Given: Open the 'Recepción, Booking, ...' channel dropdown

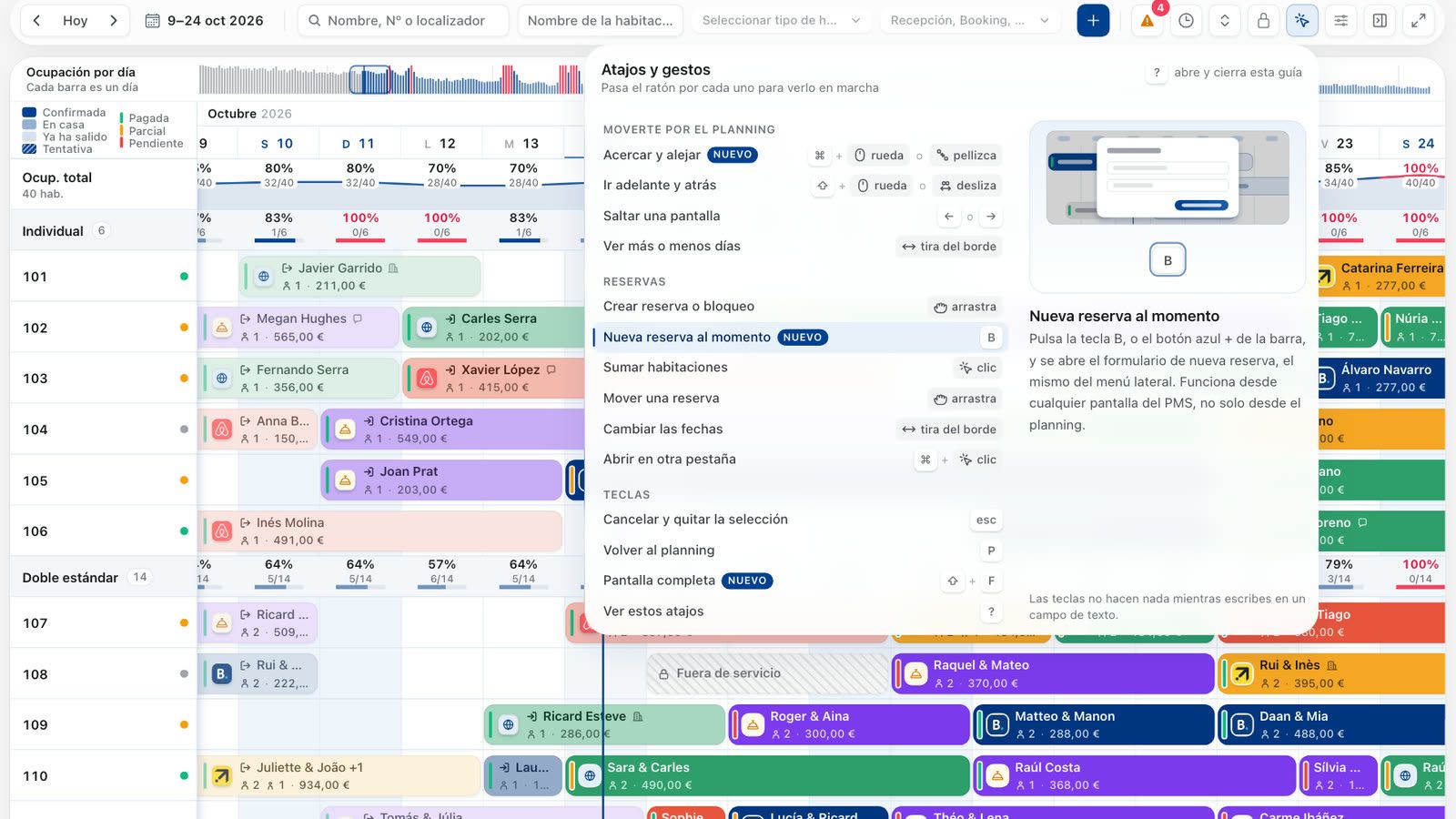Looking at the screenshot, I should (969, 20).
